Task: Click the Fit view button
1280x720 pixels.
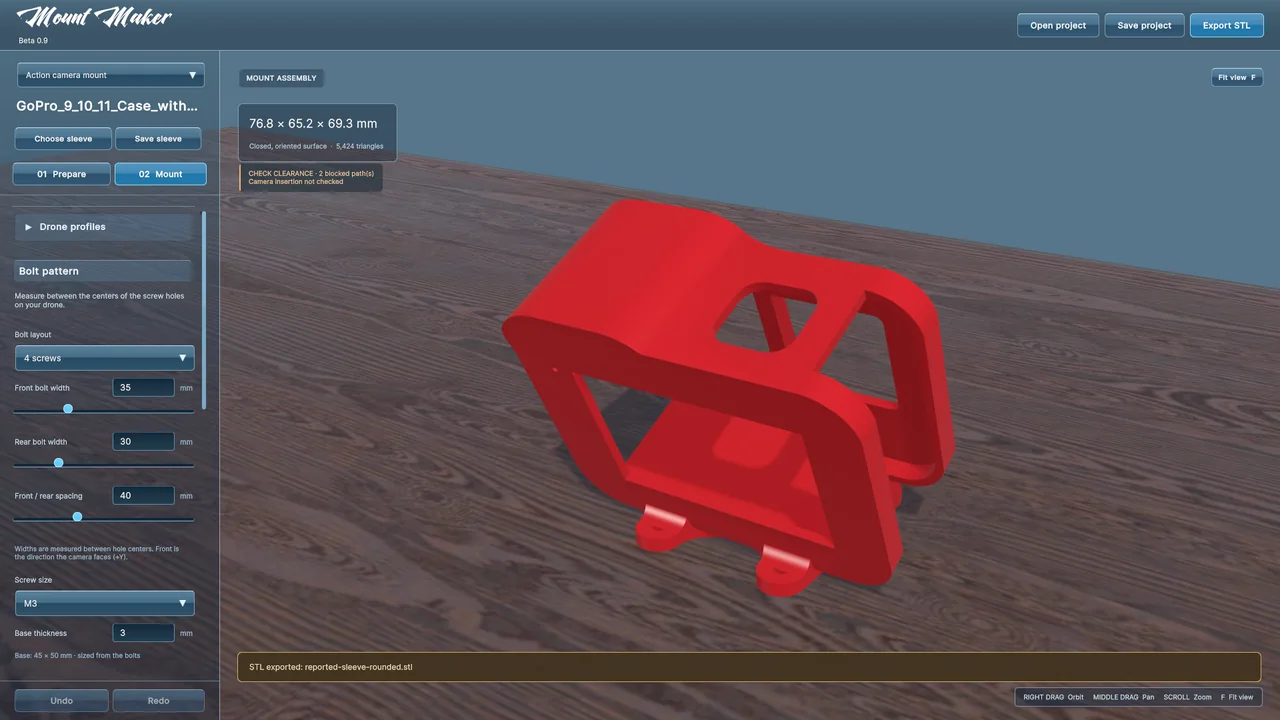Action: tap(1237, 77)
